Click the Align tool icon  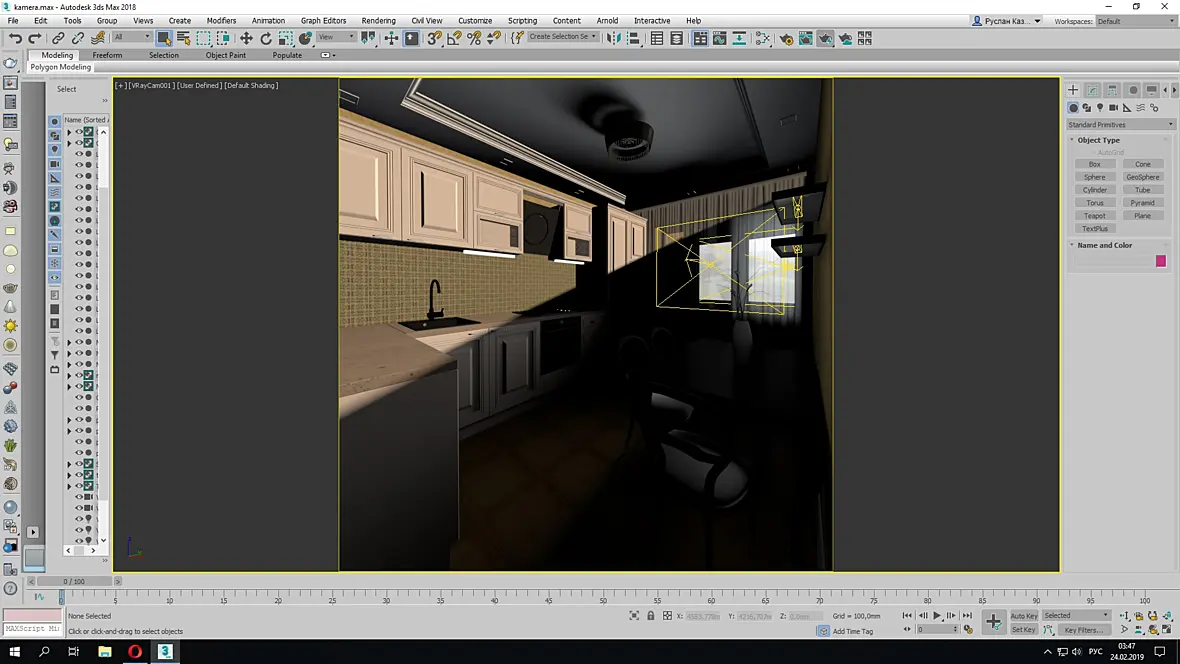tap(634, 38)
